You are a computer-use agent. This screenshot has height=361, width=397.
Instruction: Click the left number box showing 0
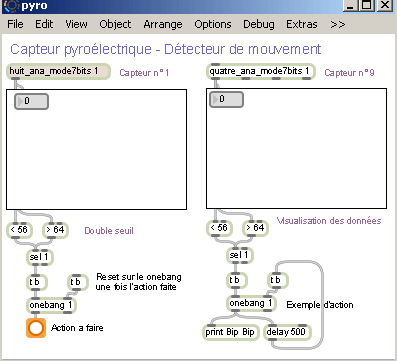(31, 101)
